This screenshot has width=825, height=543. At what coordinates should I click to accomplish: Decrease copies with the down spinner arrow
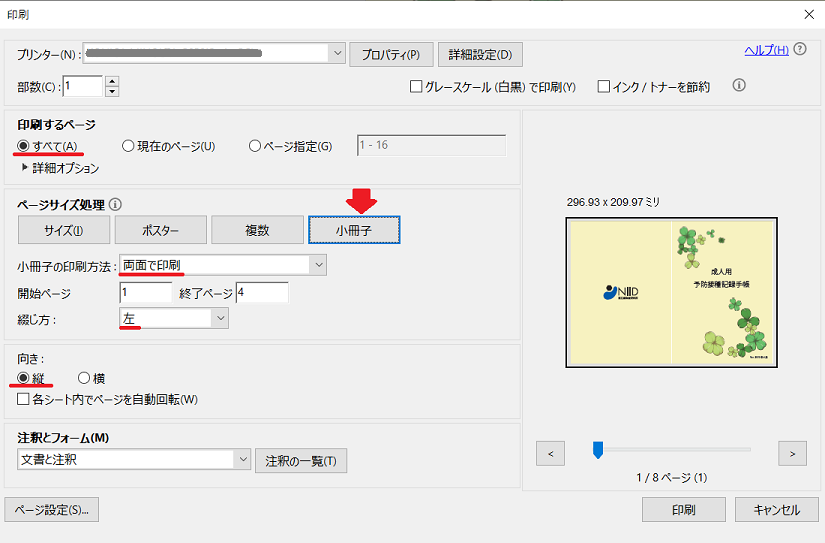pyautogui.click(x=112, y=92)
